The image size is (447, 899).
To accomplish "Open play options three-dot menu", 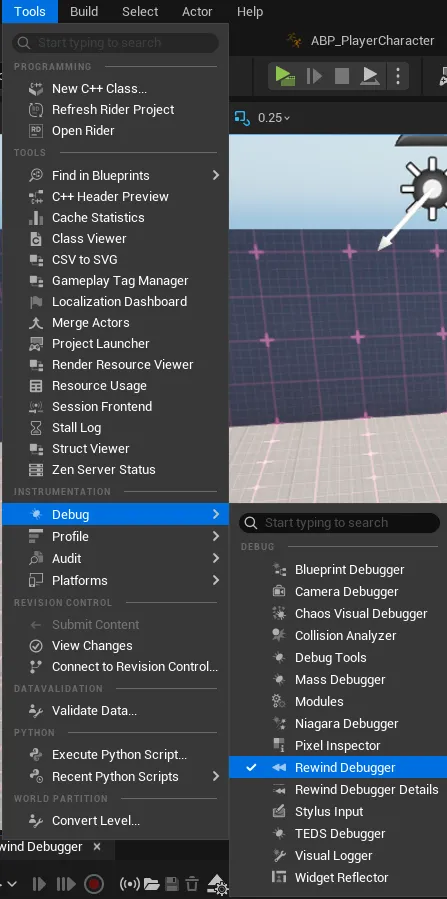I will pos(398,76).
